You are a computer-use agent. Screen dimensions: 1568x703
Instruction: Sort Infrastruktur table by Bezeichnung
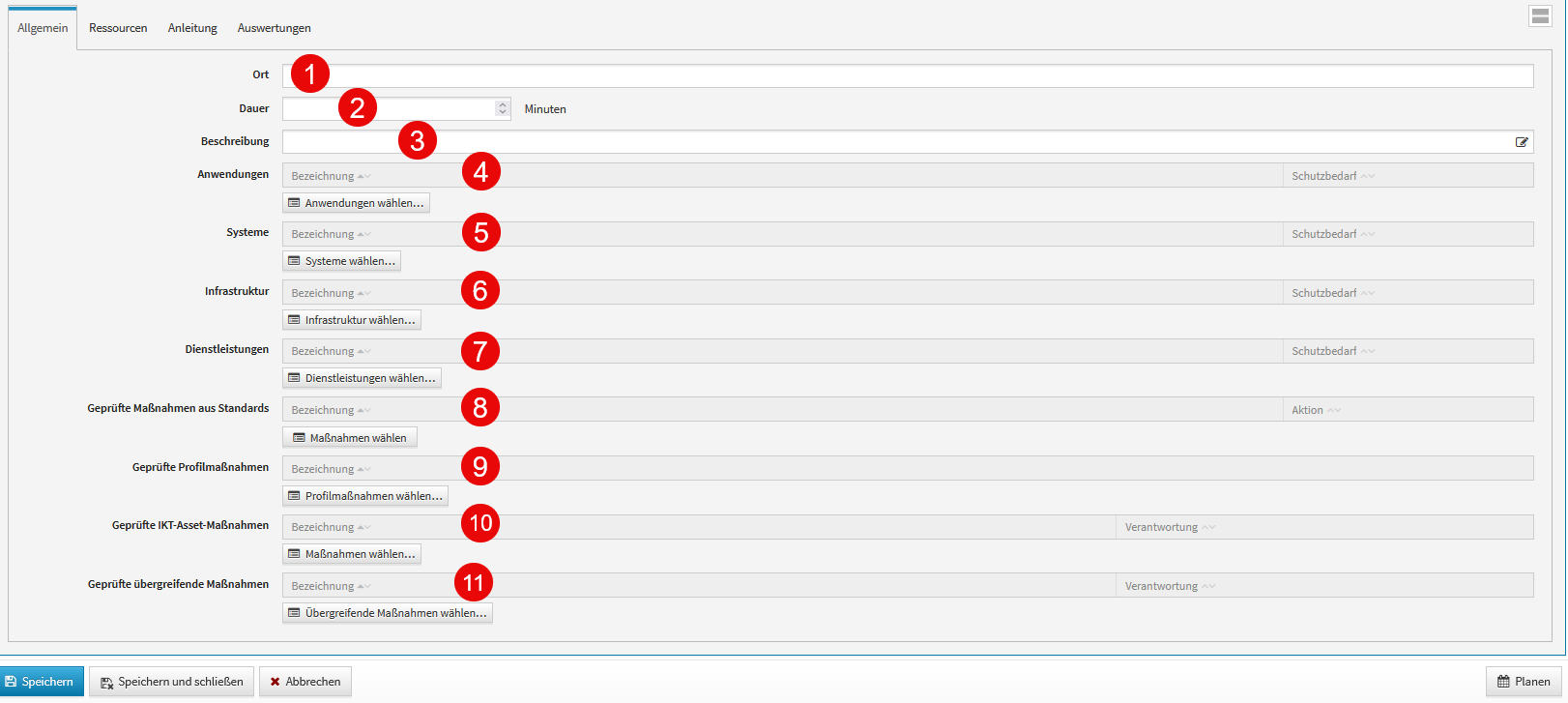tap(331, 293)
